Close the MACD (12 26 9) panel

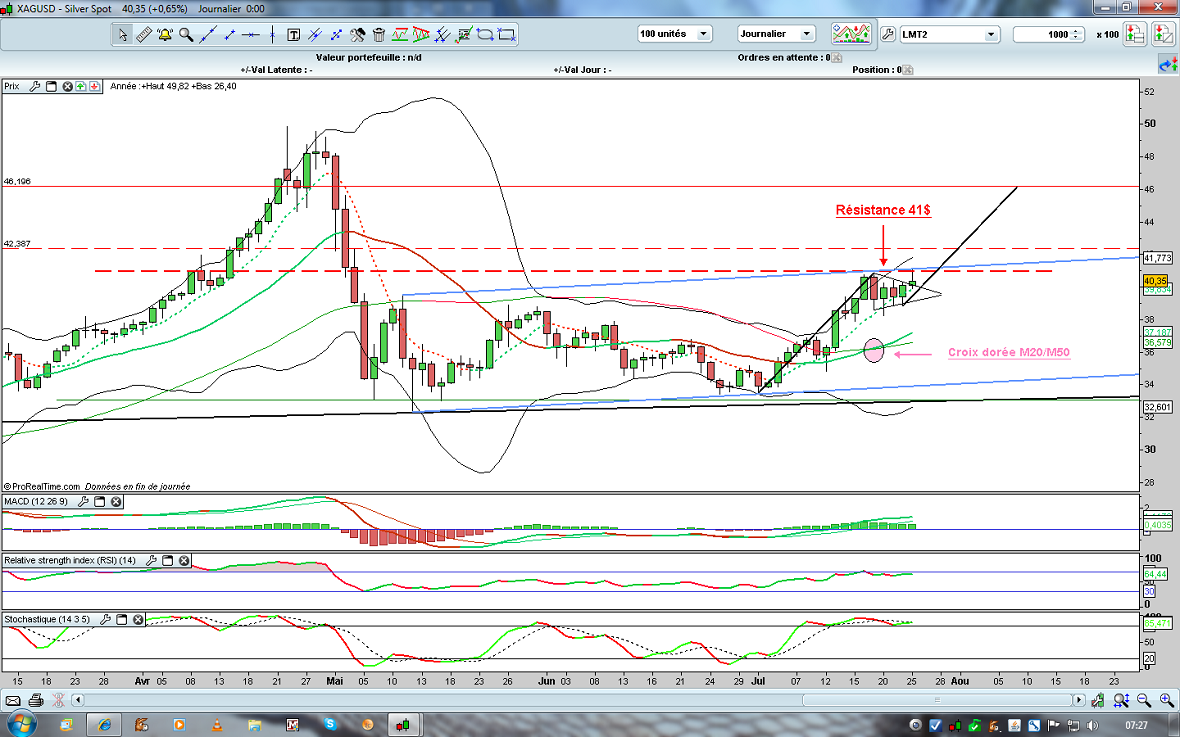(x=116, y=501)
